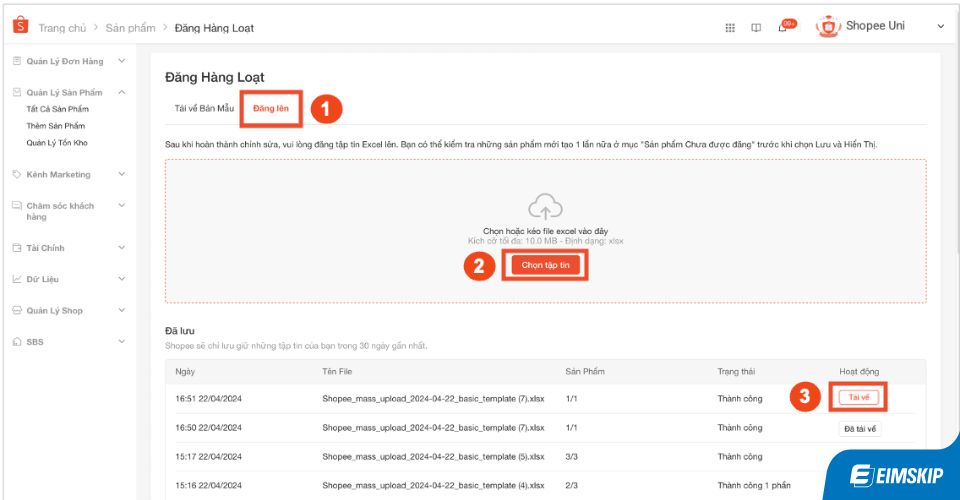Click the Shopee logo icon
The width and height of the screenshot is (960, 500).
point(20,25)
